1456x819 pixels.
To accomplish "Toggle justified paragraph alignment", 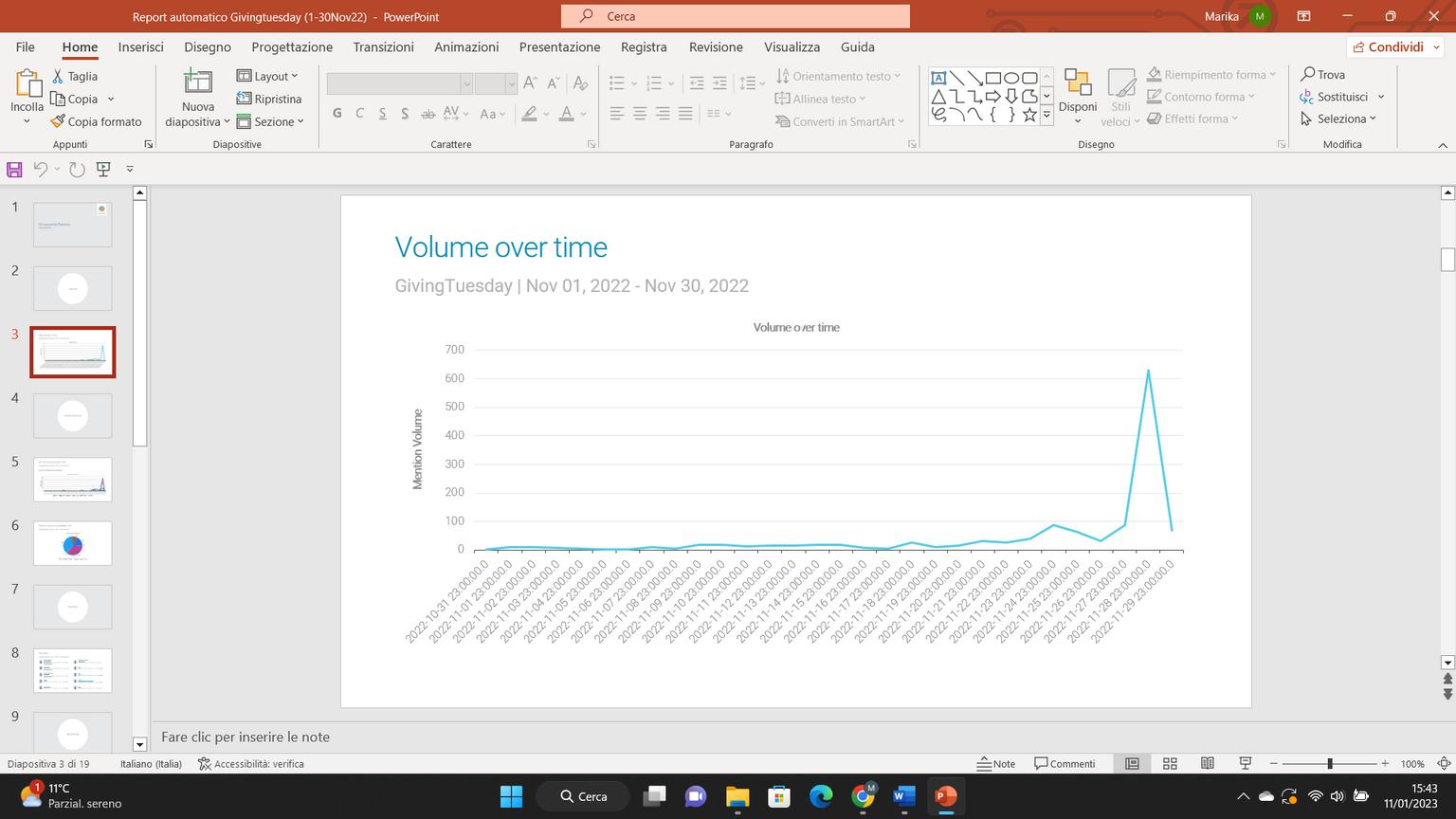I will (685, 114).
